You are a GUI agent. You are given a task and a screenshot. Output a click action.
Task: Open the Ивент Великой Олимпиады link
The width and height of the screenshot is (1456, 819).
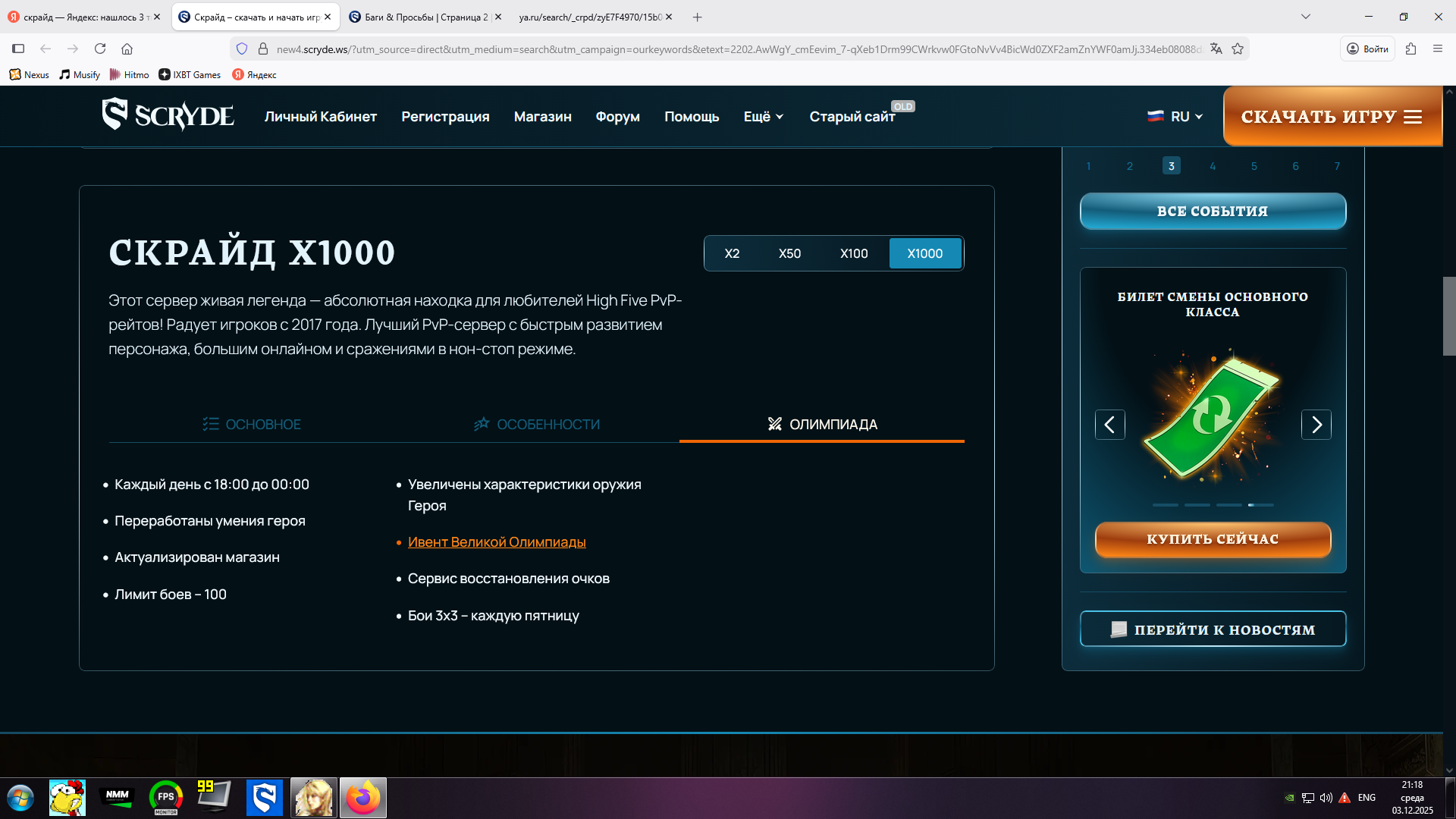(x=497, y=542)
